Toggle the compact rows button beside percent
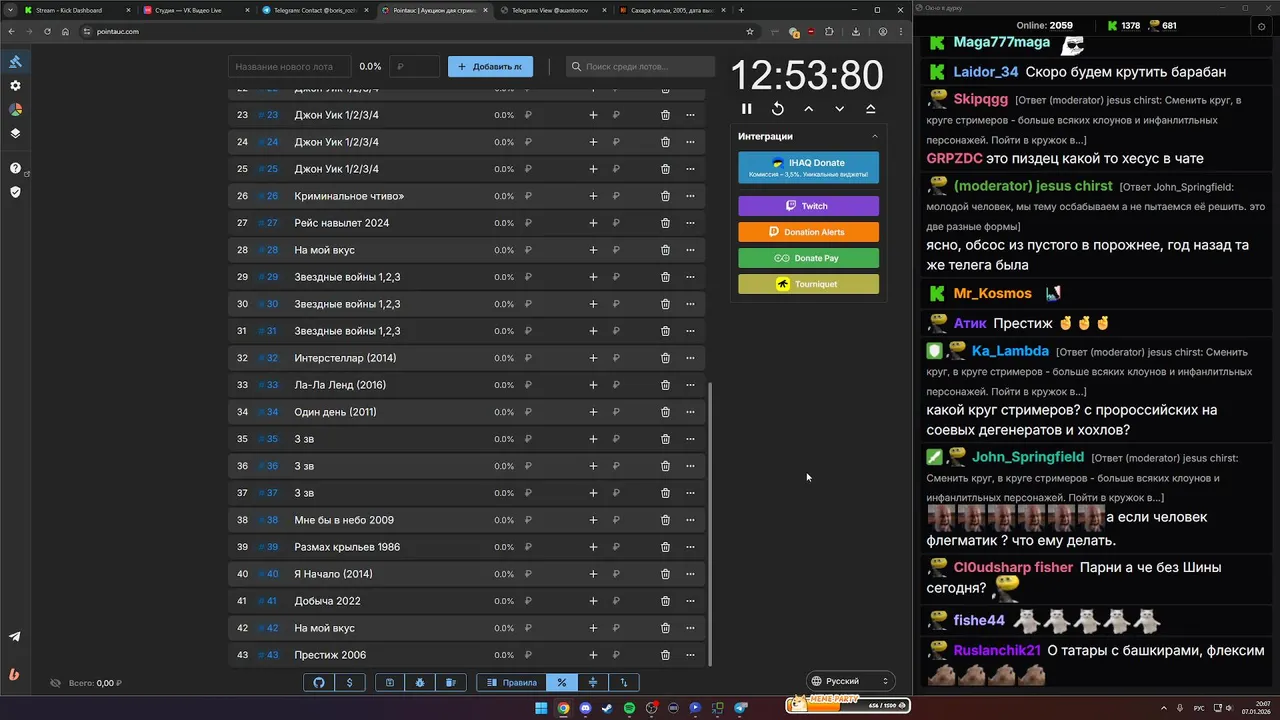Image resolution: width=1280 pixels, height=720 pixels. 593,682
